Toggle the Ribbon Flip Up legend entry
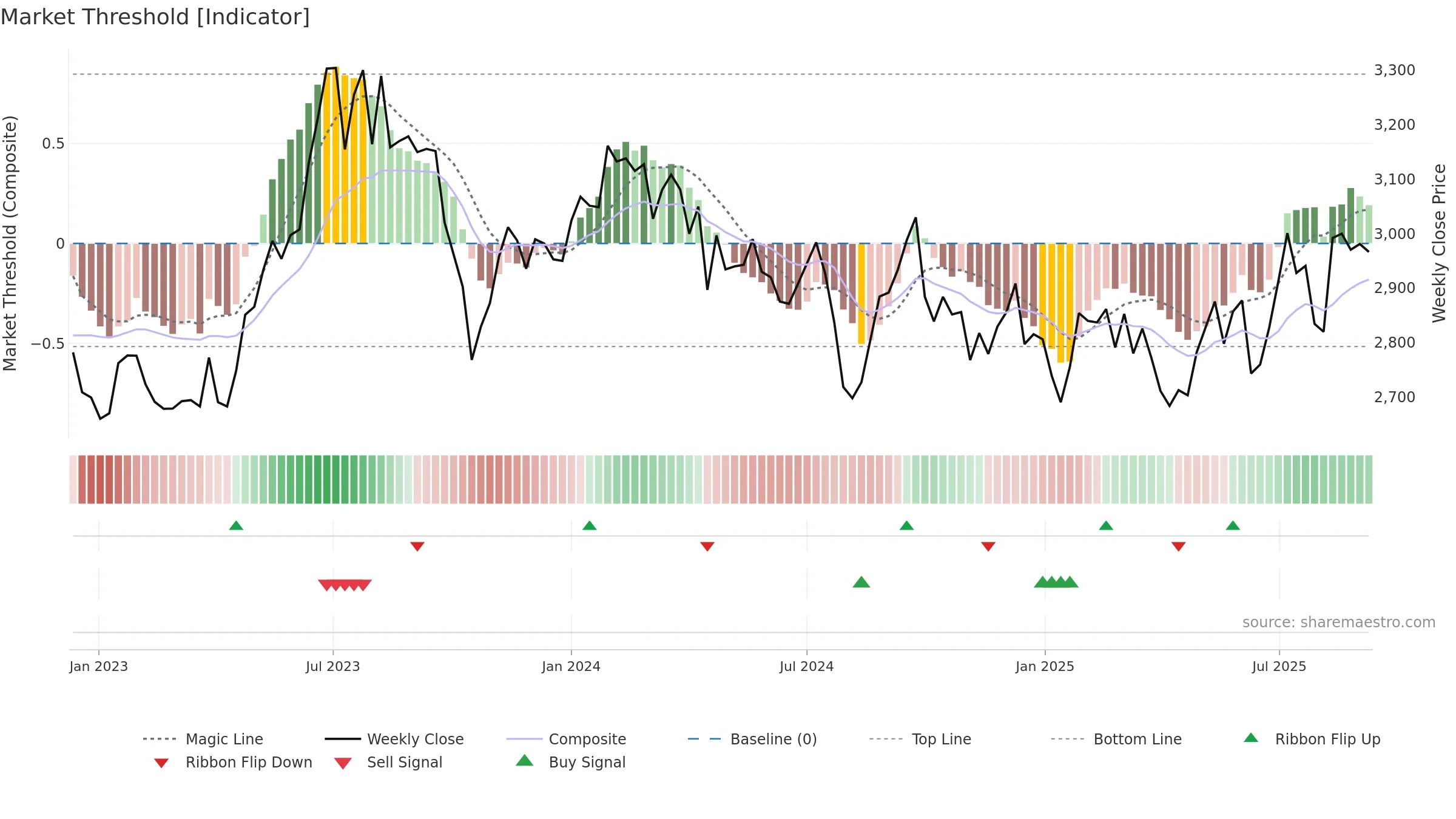 [1312, 739]
